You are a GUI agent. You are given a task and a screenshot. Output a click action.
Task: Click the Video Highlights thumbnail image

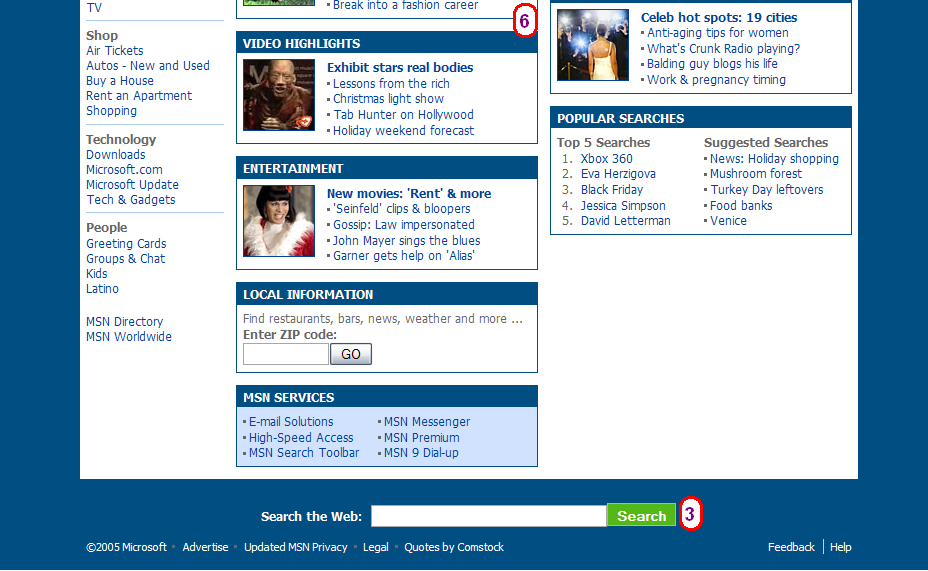point(279,95)
